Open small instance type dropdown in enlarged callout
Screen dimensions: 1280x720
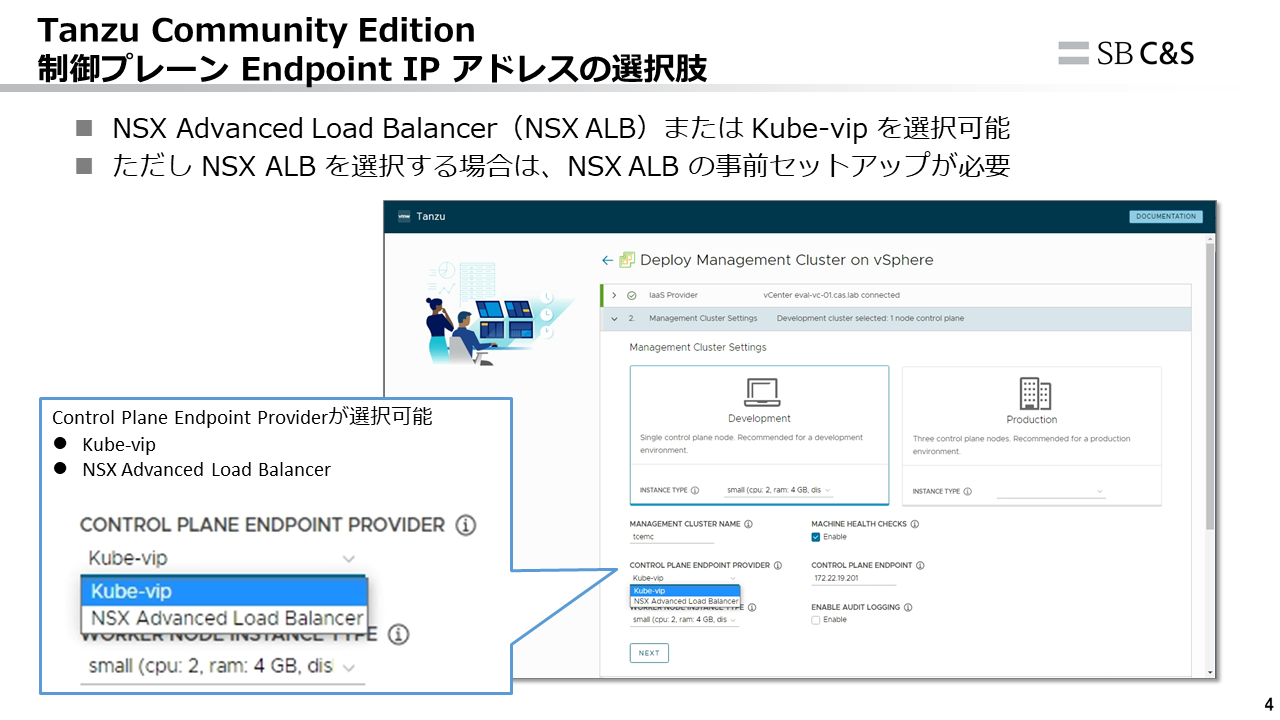pos(222,666)
